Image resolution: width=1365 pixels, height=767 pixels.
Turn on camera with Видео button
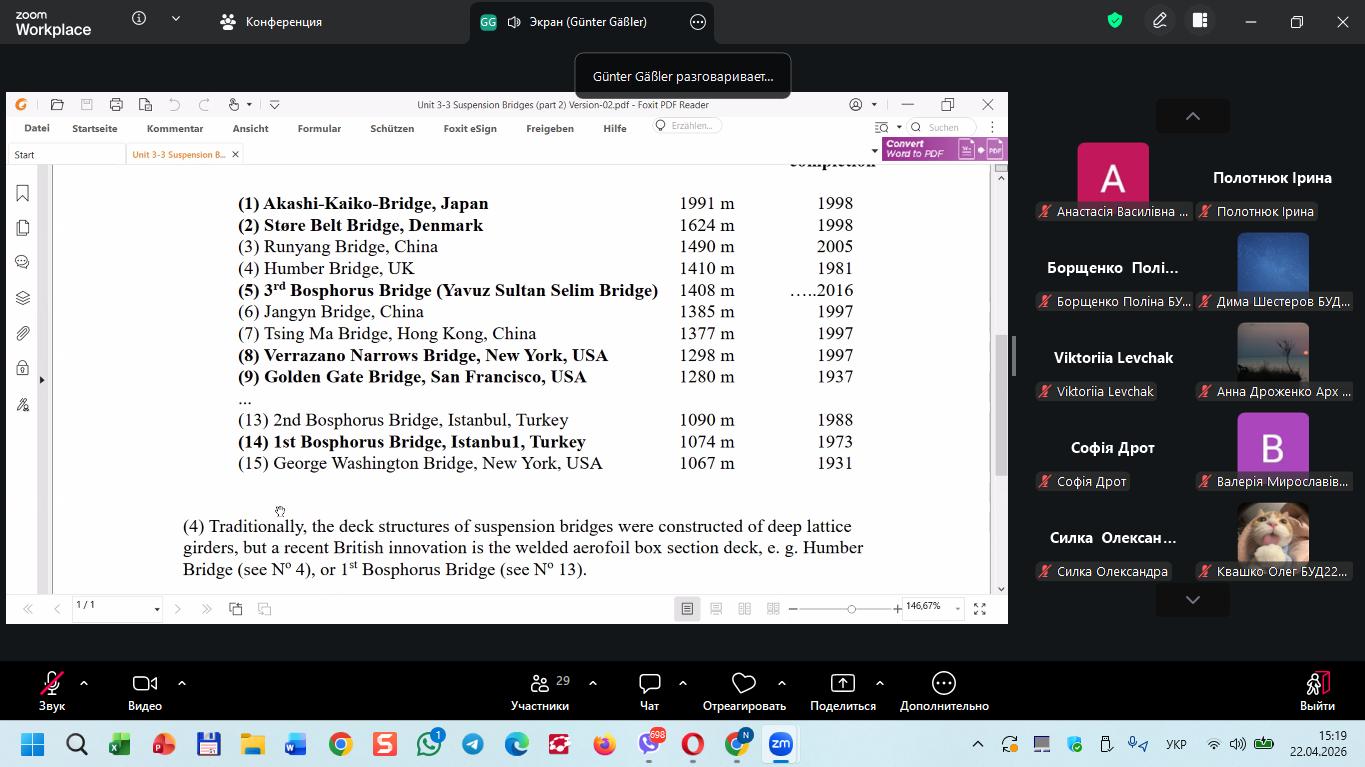(x=145, y=690)
